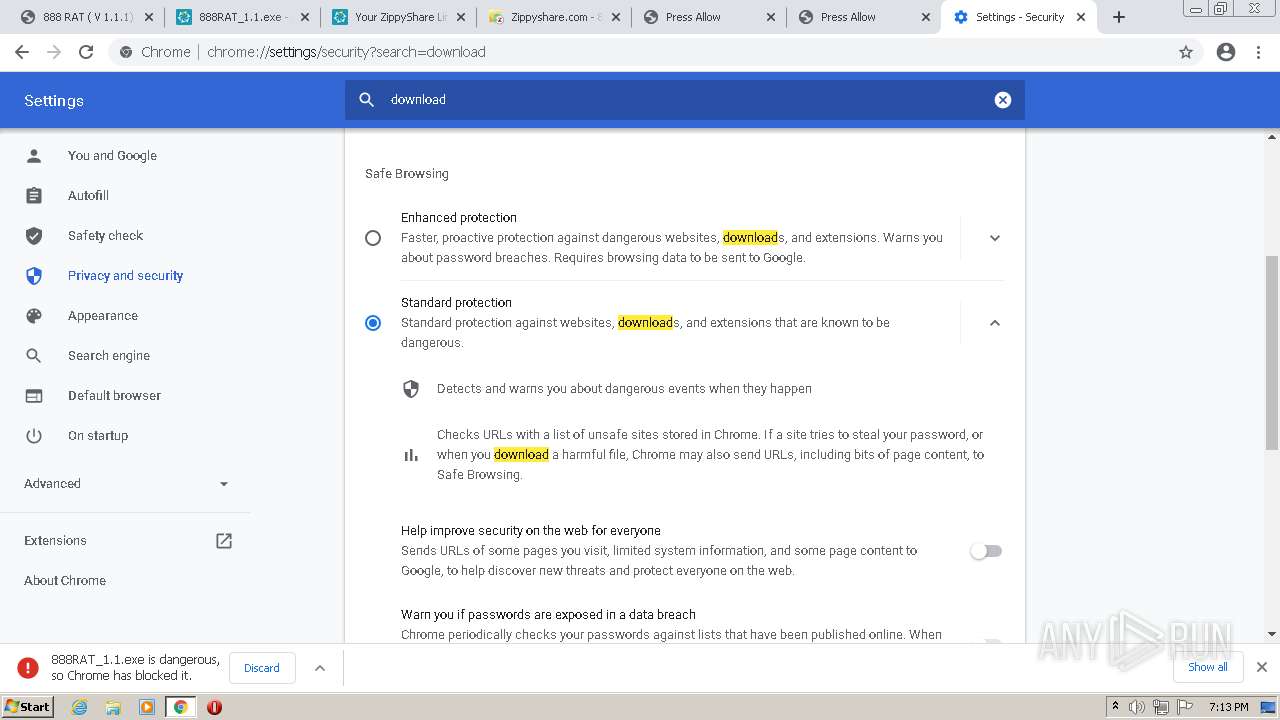The width and height of the screenshot is (1280, 720).
Task: Bookmark this page with the star icon
Action: tap(1186, 52)
